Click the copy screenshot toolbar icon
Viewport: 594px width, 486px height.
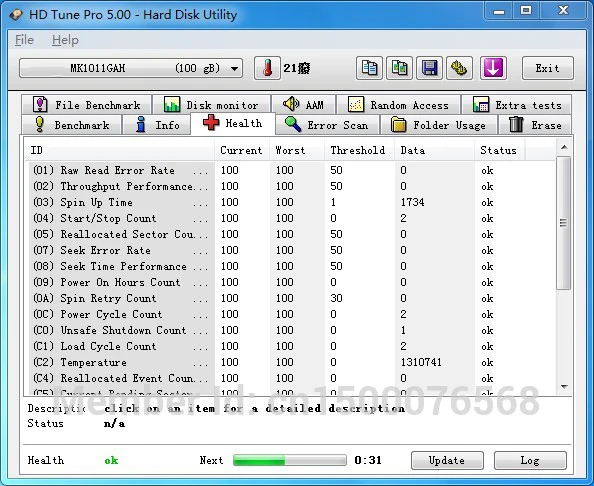pyautogui.click(x=399, y=68)
